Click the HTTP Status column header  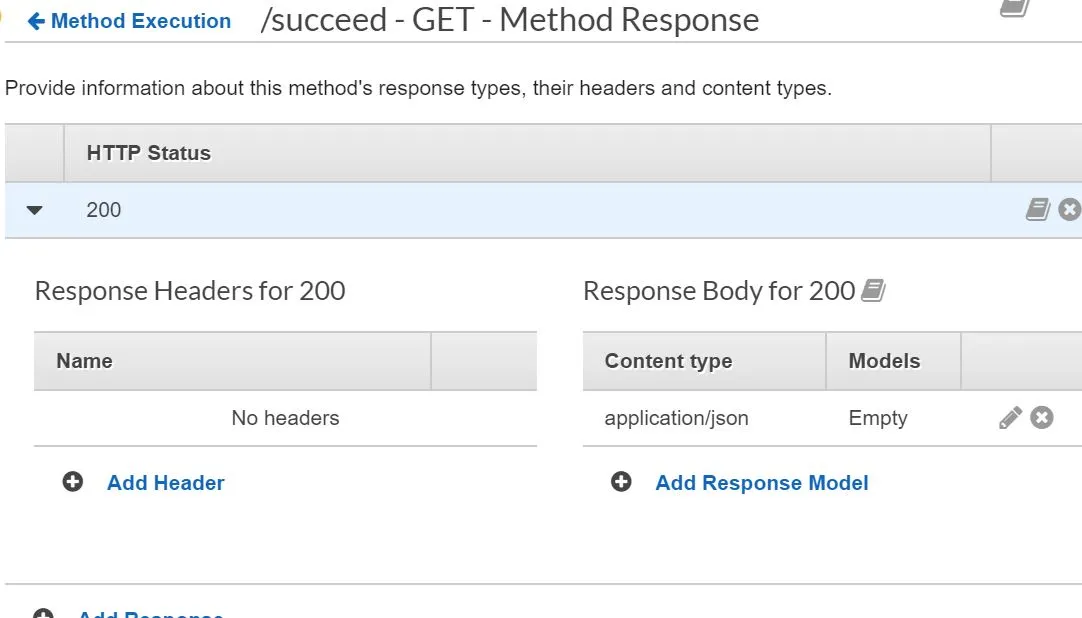tap(148, 153)
